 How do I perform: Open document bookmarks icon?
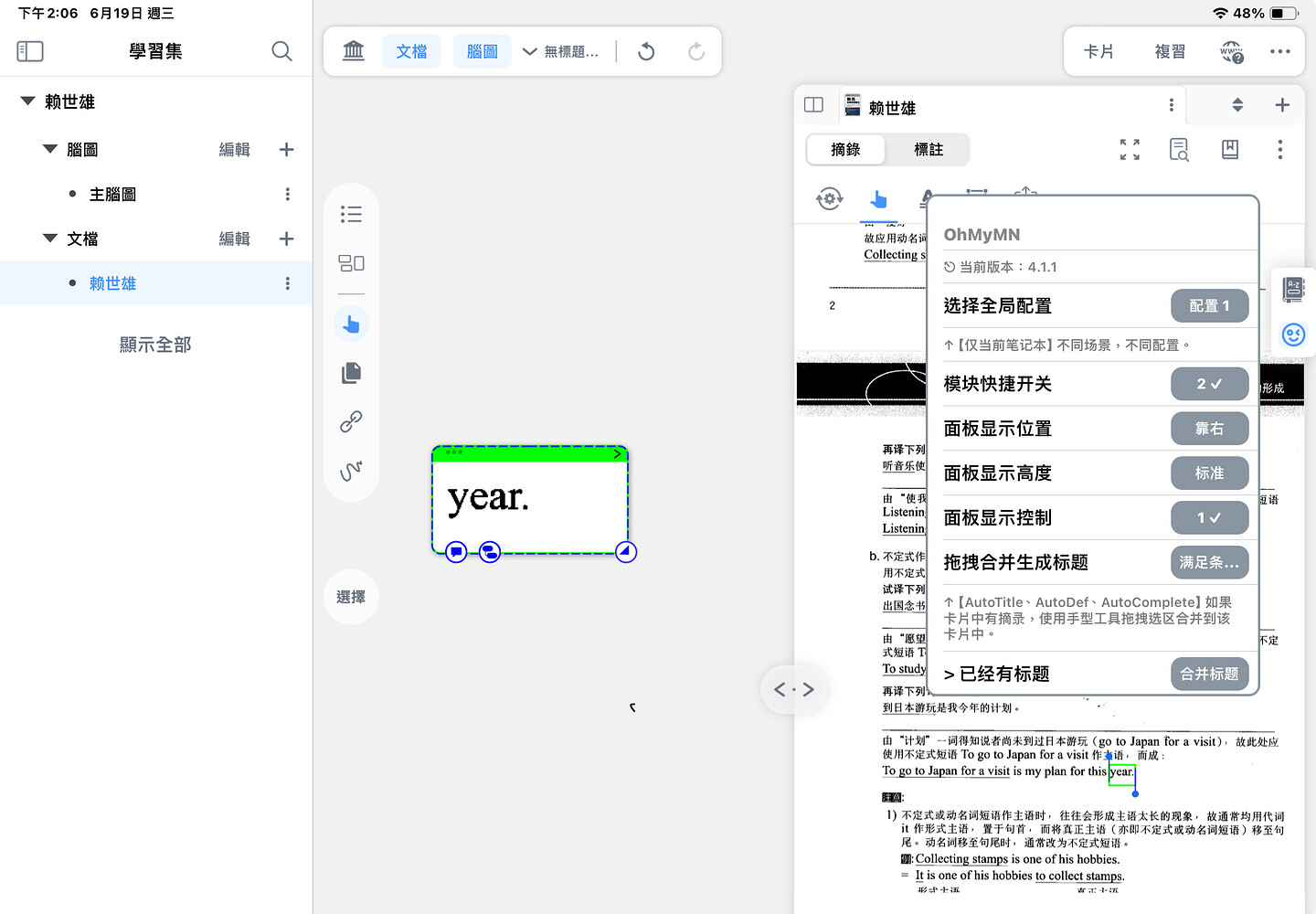(x=1230, y=149)
